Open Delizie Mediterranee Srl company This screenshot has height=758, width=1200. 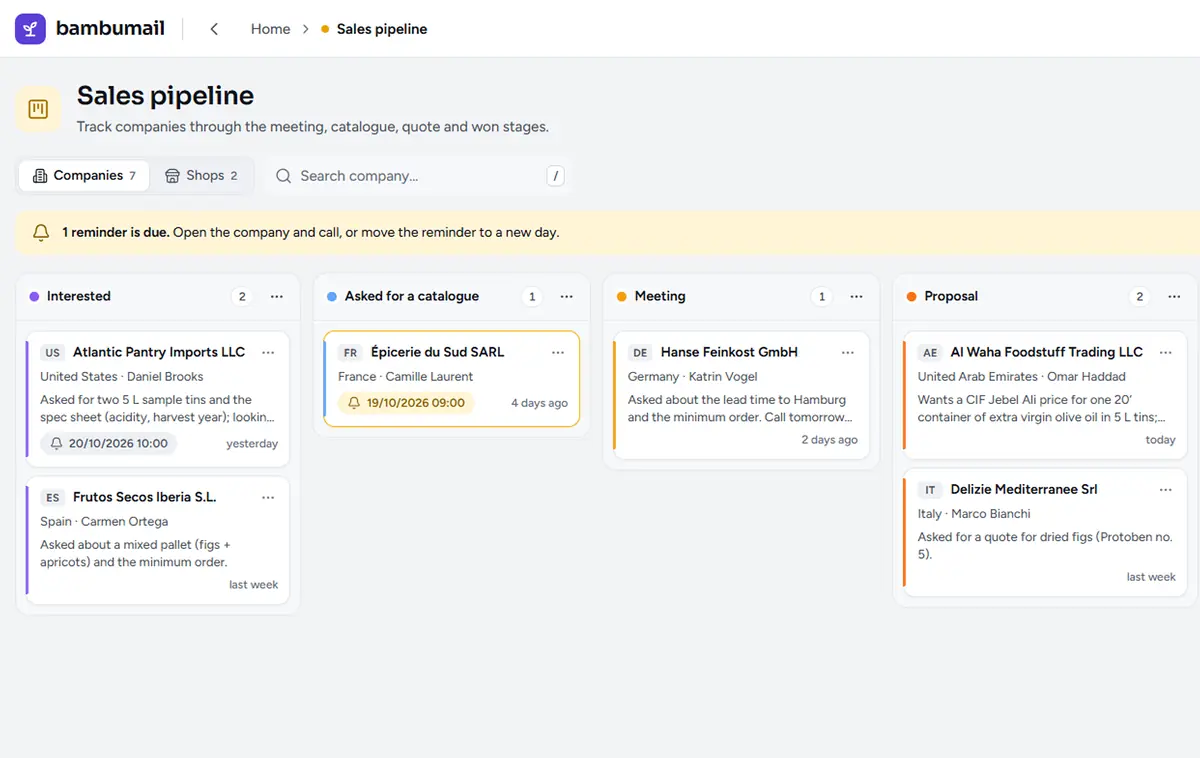pyautogui.click(x=1023, y=489)
